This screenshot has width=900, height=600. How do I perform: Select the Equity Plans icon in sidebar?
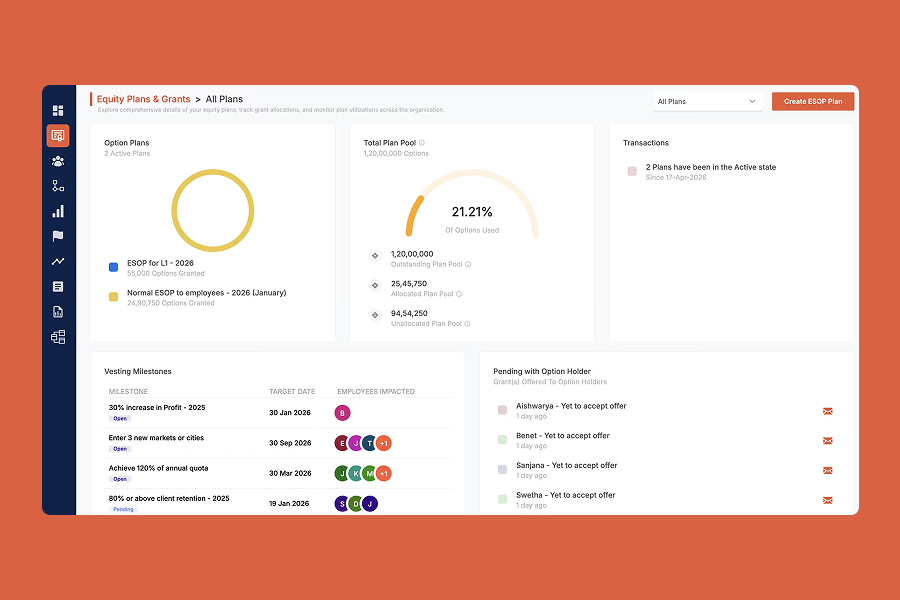pos(58,136)
